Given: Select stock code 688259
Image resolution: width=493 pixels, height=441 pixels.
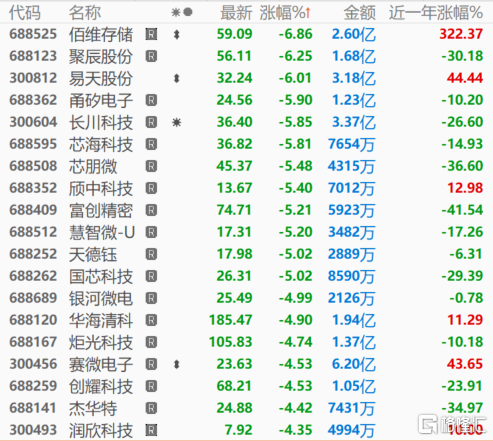Looking at the screenshot, I should (x=33, y=386).
